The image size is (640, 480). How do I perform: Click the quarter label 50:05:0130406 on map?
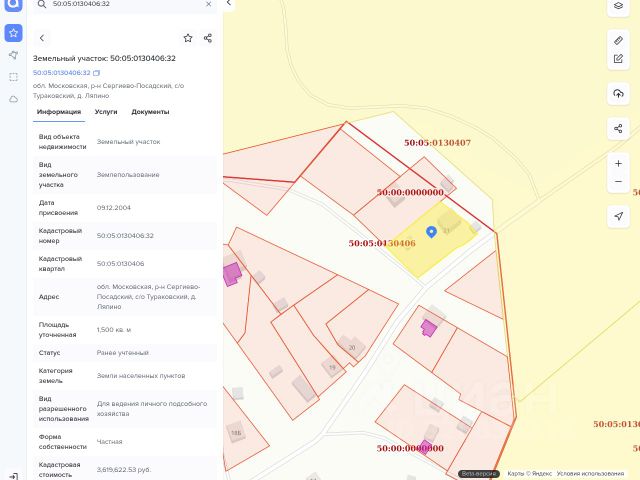tap(382, 243)
